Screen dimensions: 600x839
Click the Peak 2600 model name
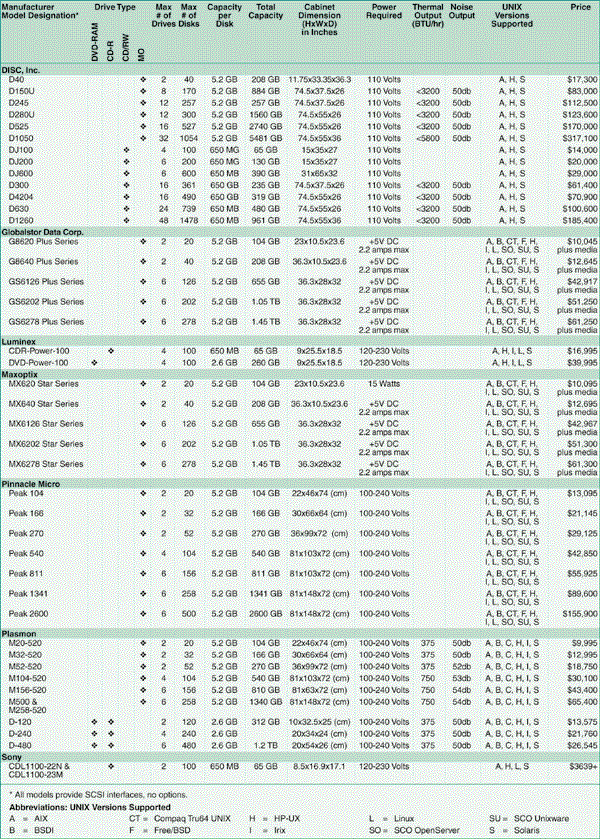coord(28,614)
